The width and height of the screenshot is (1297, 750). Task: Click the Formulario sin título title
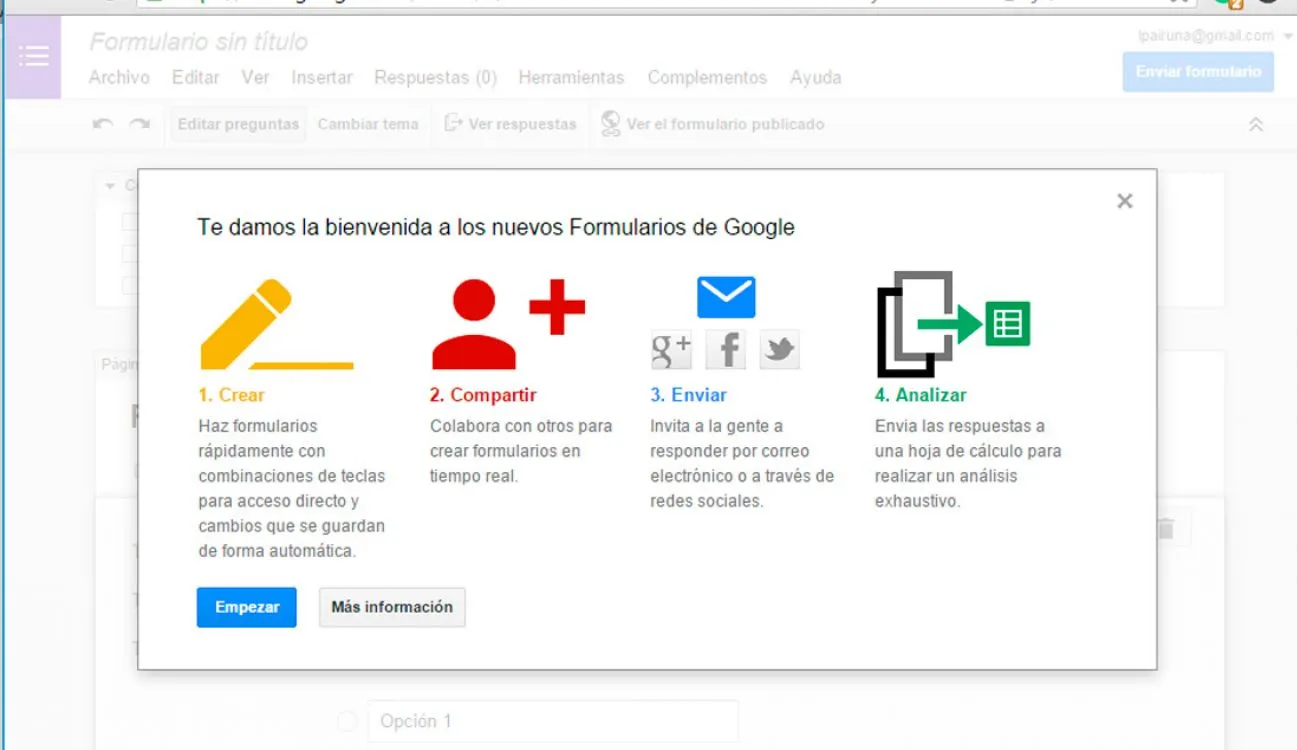tap(199, 42)
